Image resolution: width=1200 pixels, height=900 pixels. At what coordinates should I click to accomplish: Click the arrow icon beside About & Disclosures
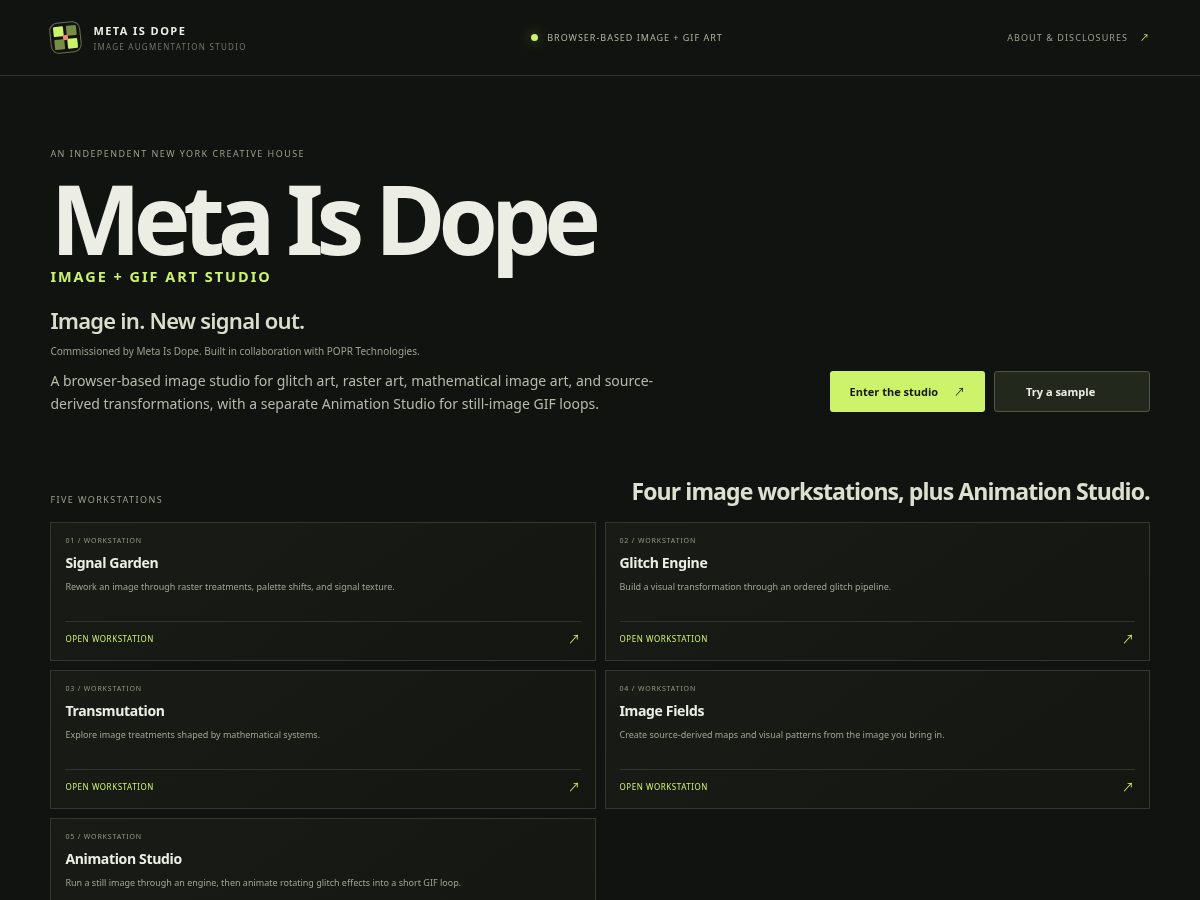pyautogui.click(x=1144, y=38)
